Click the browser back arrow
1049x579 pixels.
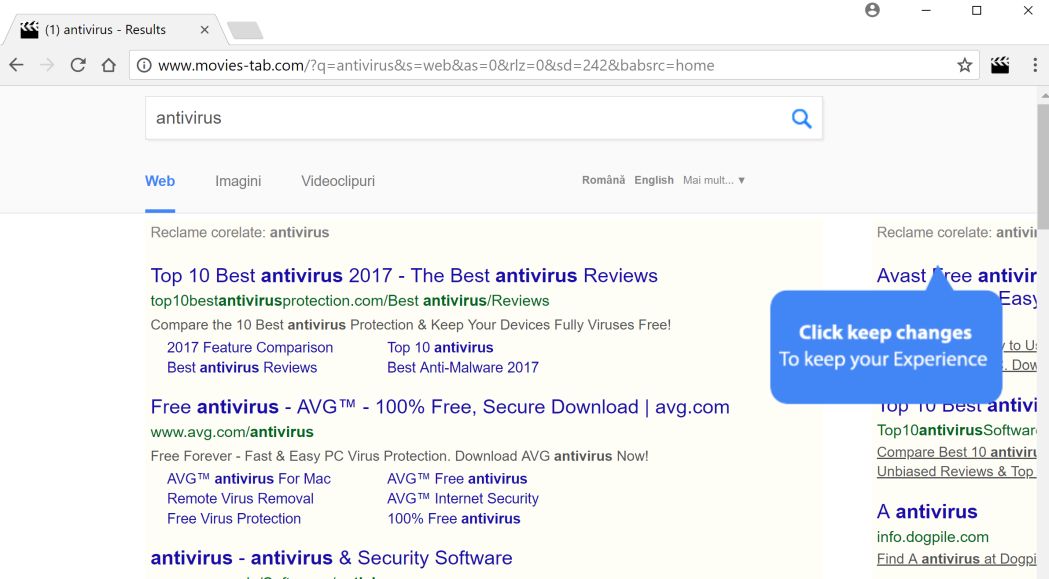coord(16,65)
